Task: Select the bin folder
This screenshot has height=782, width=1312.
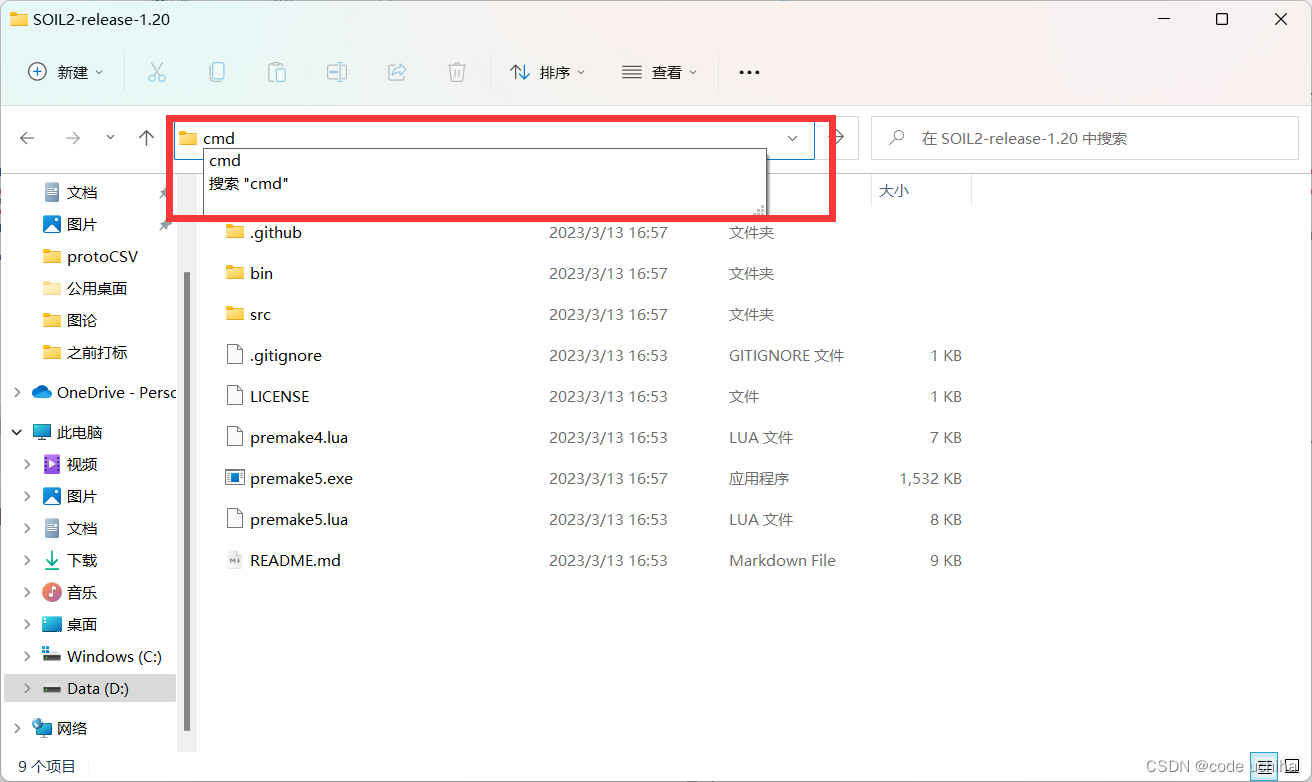Action: pyautogui.click(x=262, y=273)
